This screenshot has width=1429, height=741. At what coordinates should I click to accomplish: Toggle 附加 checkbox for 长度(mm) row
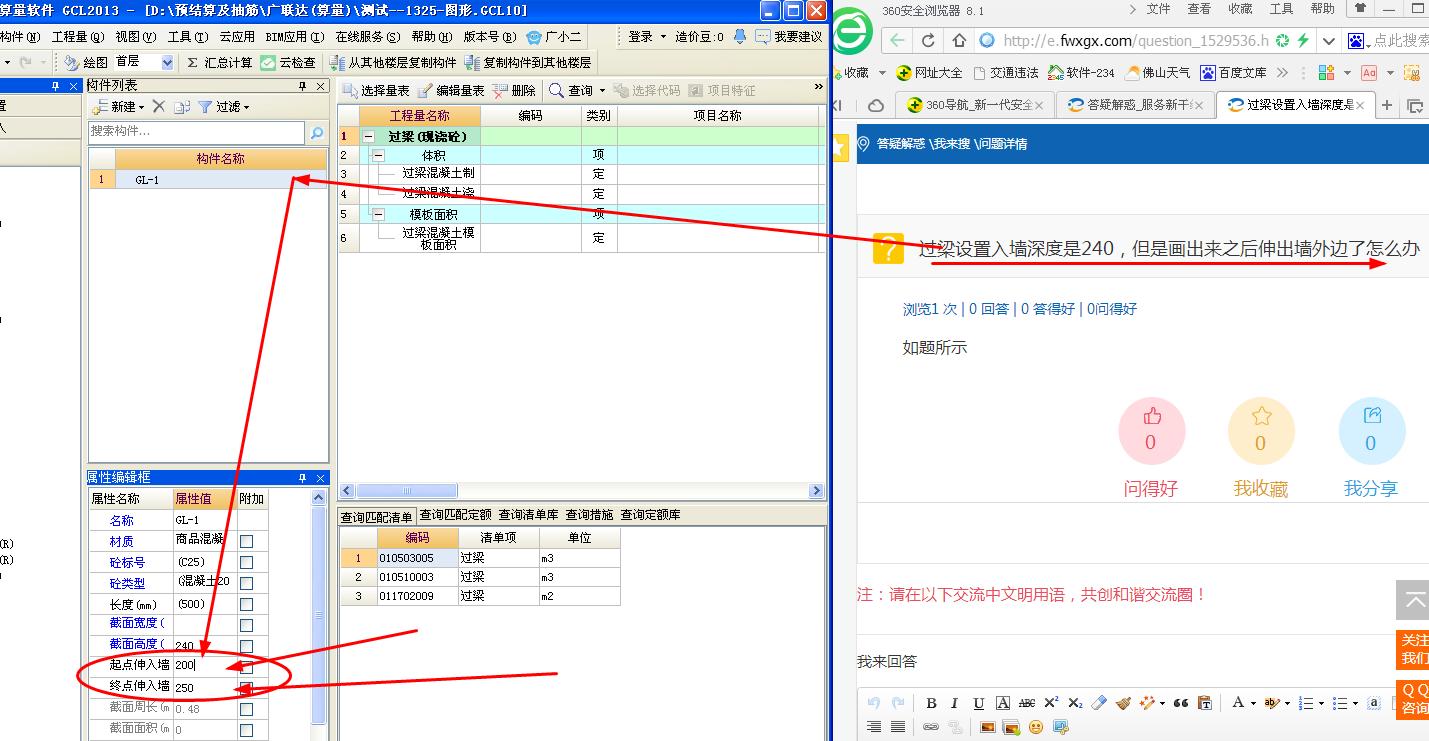pos(246,604)
